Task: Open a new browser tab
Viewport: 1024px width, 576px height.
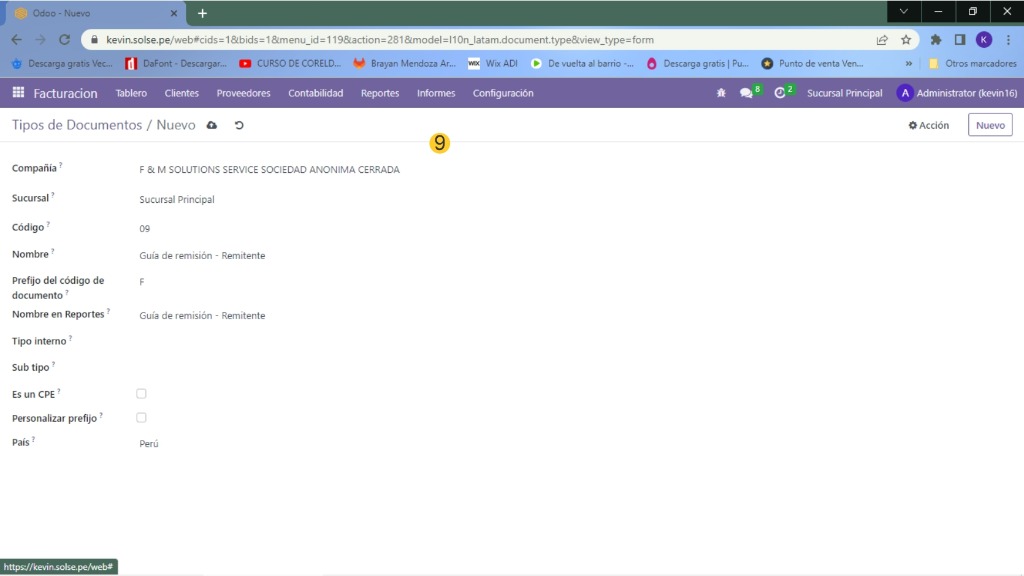Action: pos(202,13)
